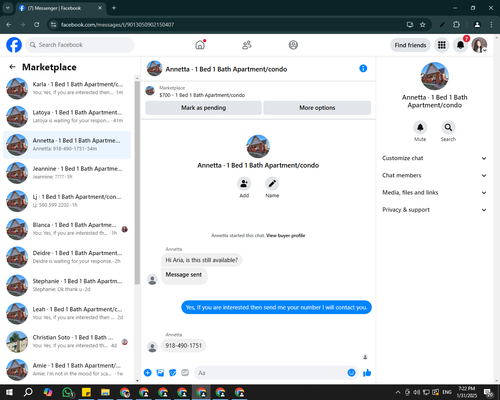Open Karla's apartment conversation
The width and height of the screenshot is (500, 400).
67,89
